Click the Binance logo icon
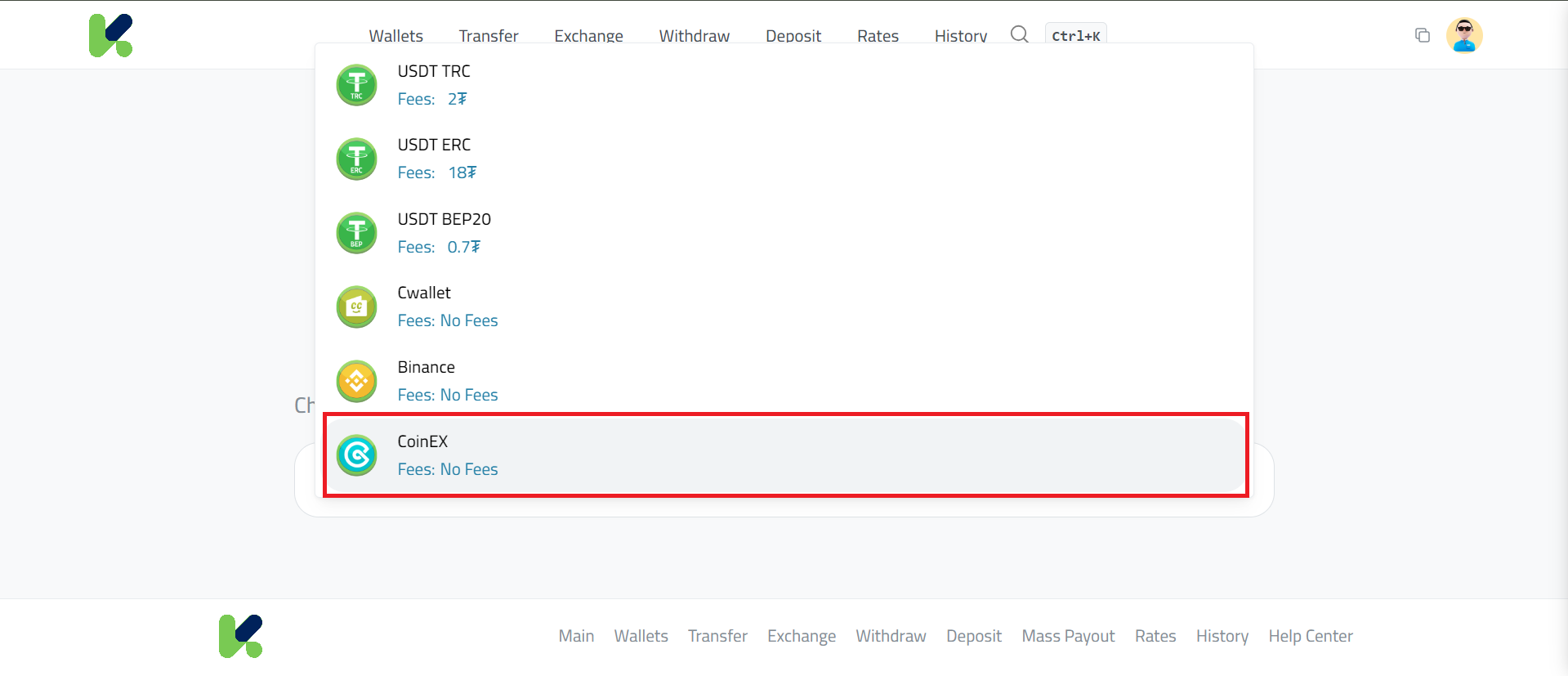 [x=356, y=381]
